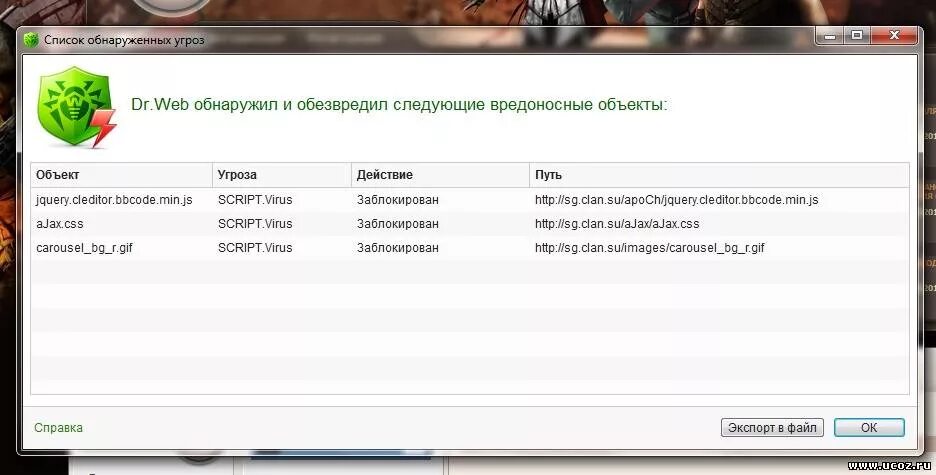This screenshot has height=475, width=936.
Task: Maximize the Список обнаруженных угроз window
Action: (857, 36)
